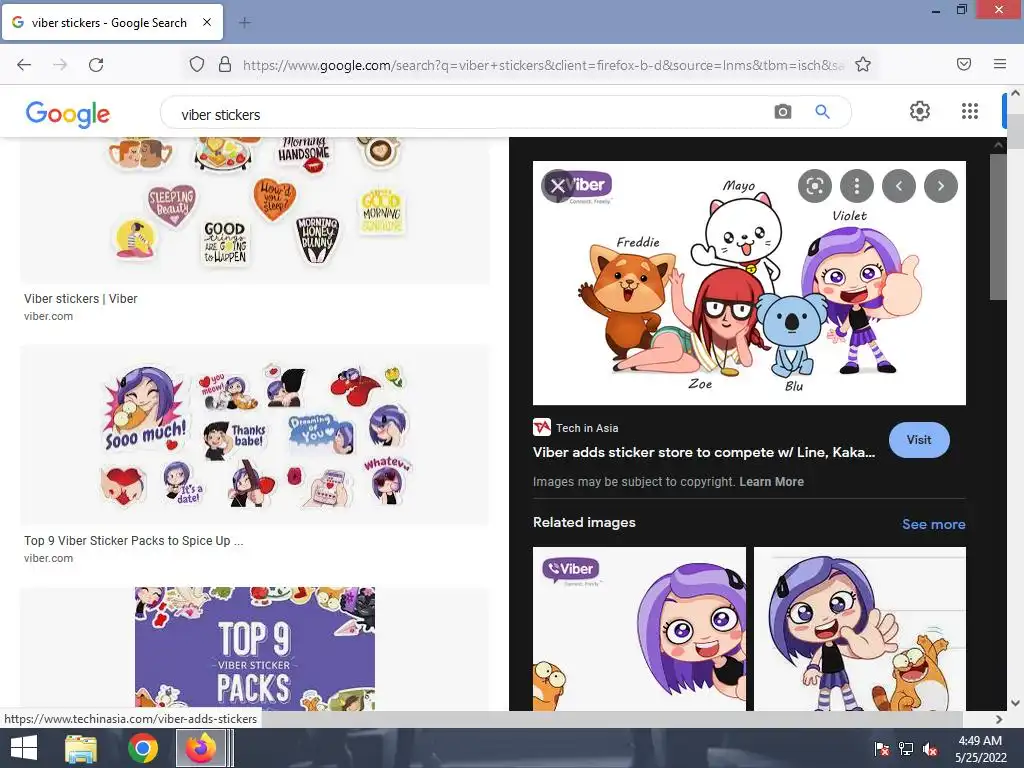The image size is (1024, 768).
Task: Open the large Viber characters preview image
Action: tap(749, 283)
